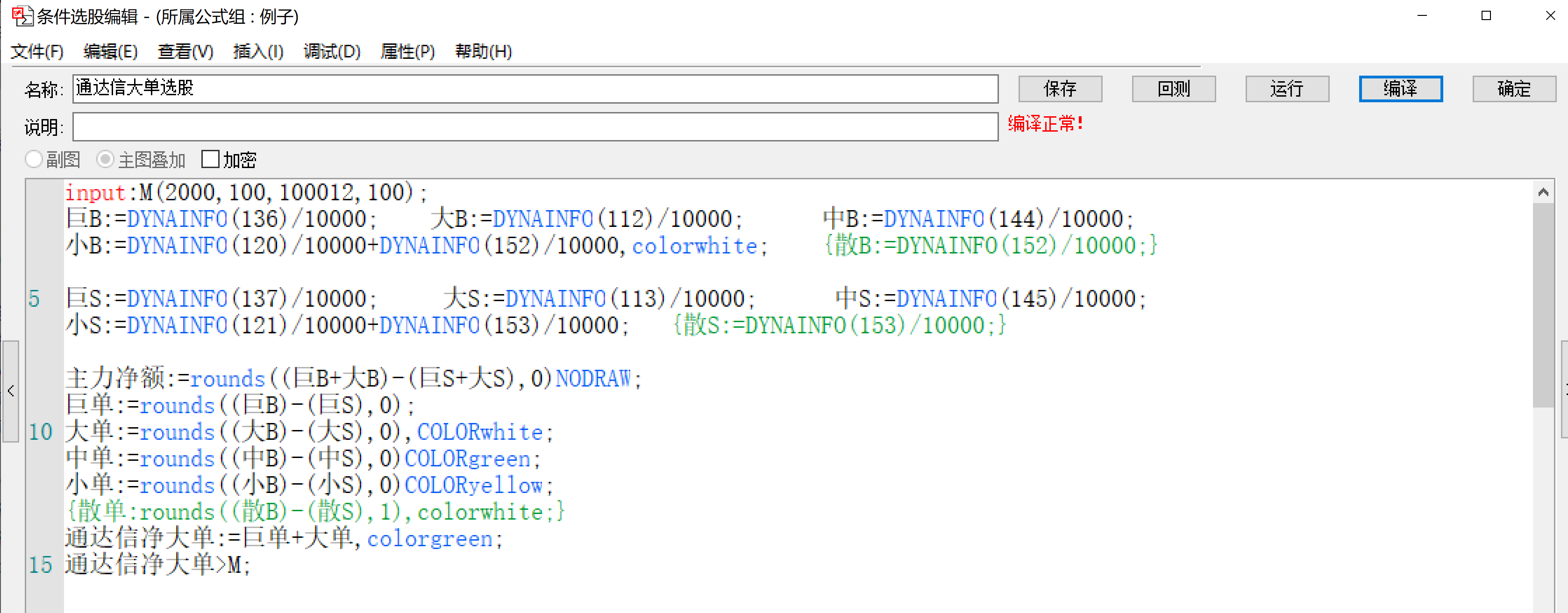Click the 巨S:=DYNAINFO(137) expression
The width and height of the screenshot is (1568, 613).
click(221, 299)
